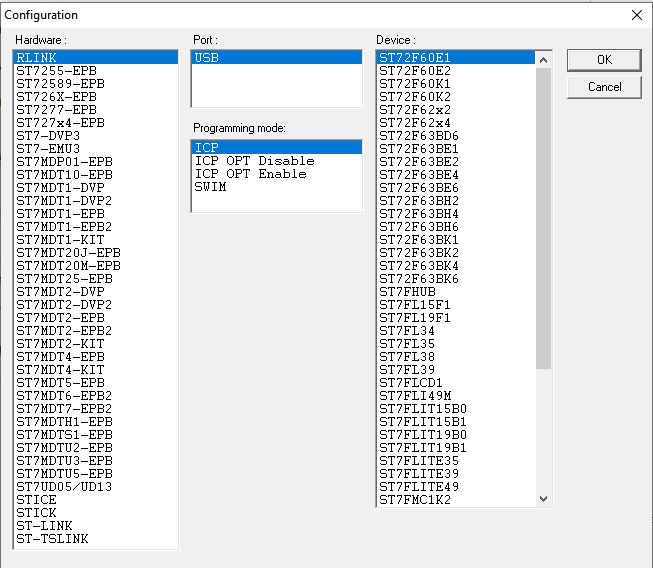This screenshot has height=568, width=653.
Task: Choose ICP OPT Disable mode
Action: point(277,160)
